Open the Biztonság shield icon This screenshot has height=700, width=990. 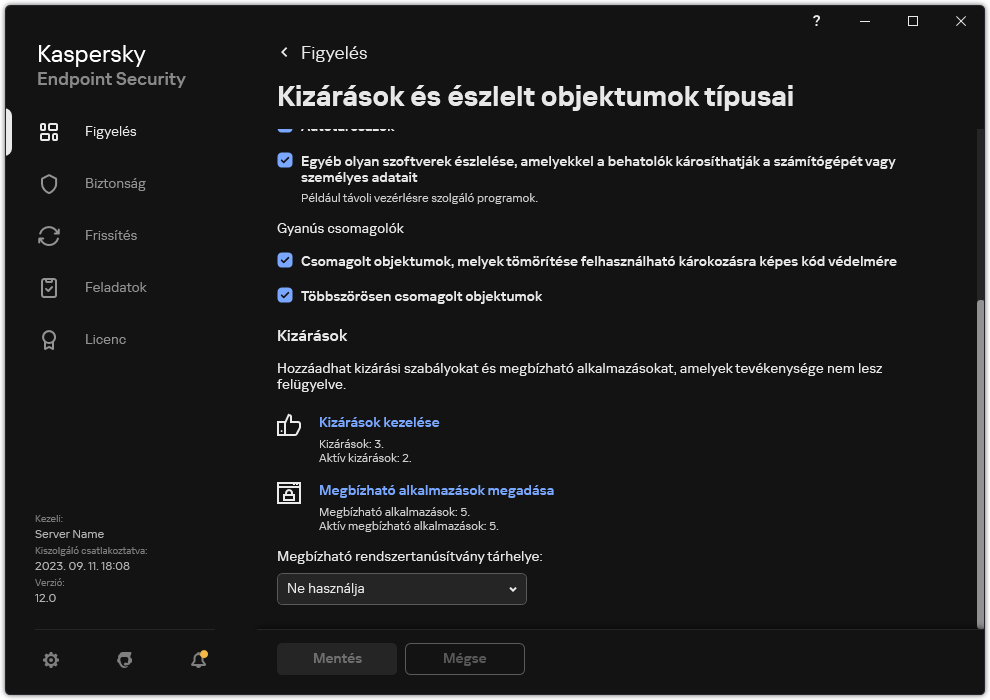[48, 183]
